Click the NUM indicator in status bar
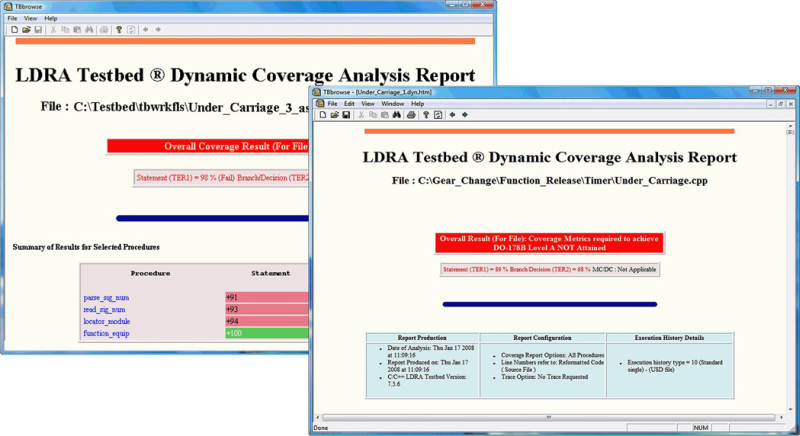The height and width of the screenshot is (436, 800). click(x=701, y=428)
